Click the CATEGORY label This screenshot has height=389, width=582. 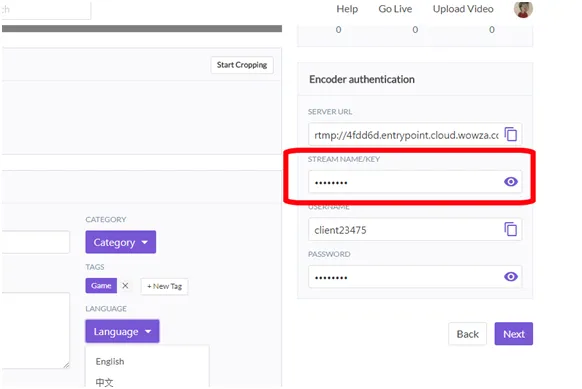point(106,219)
